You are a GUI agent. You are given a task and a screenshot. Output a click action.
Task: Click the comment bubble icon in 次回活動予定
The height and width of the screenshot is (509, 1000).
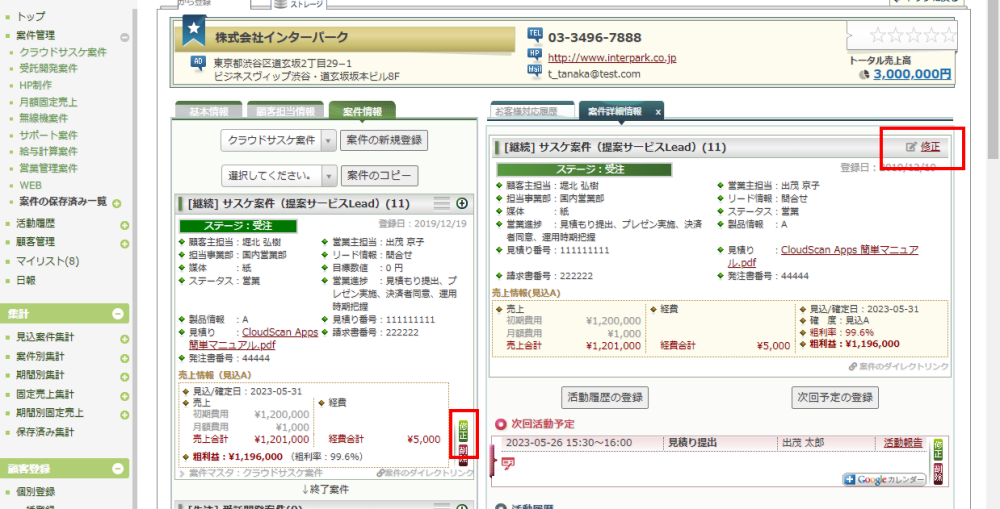pos(508,463)
